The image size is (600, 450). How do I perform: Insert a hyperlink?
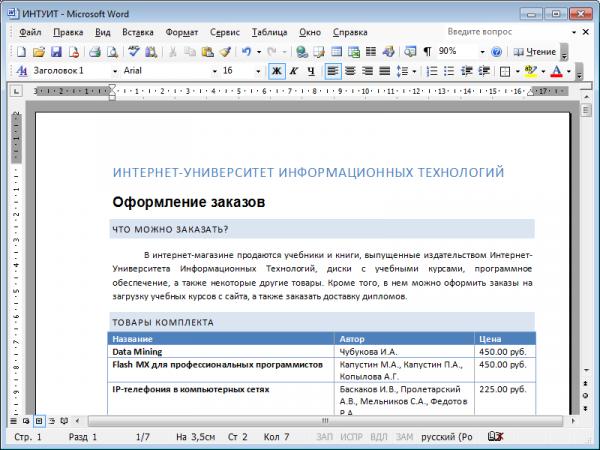coord(302,52)
